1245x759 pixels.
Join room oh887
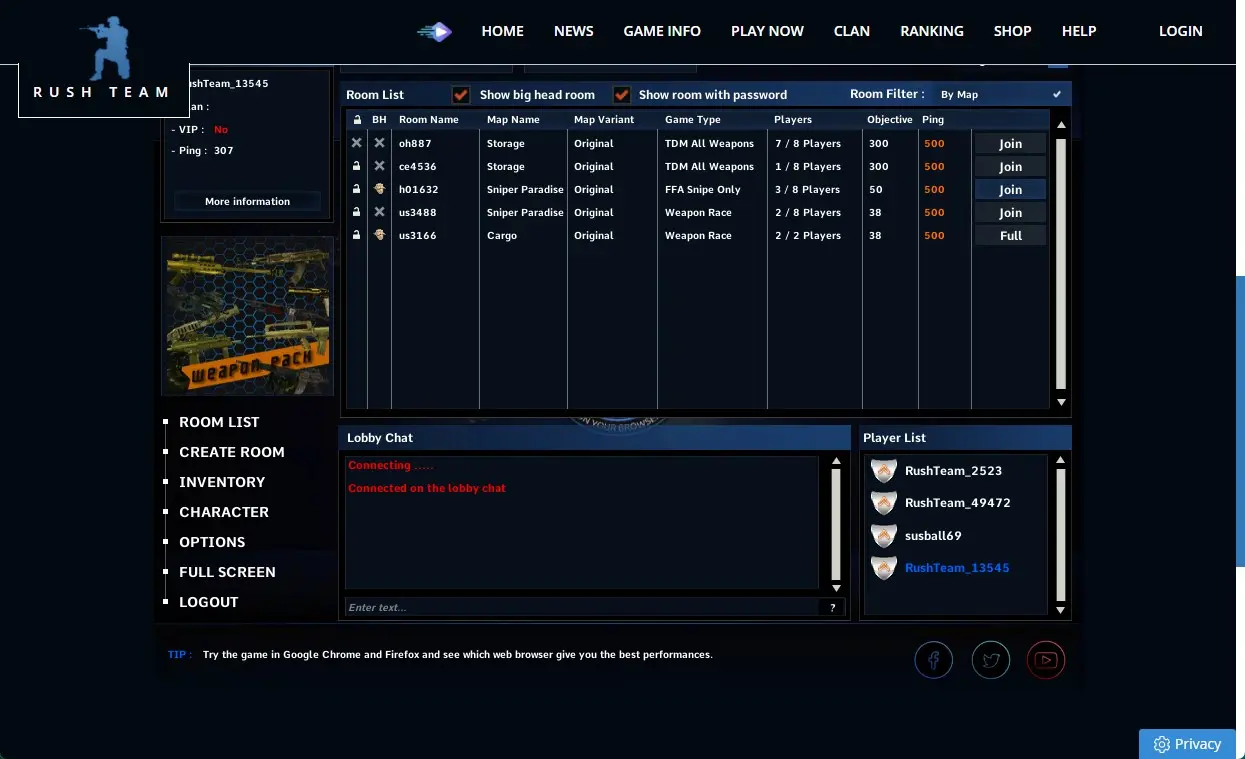(1010, 144)
